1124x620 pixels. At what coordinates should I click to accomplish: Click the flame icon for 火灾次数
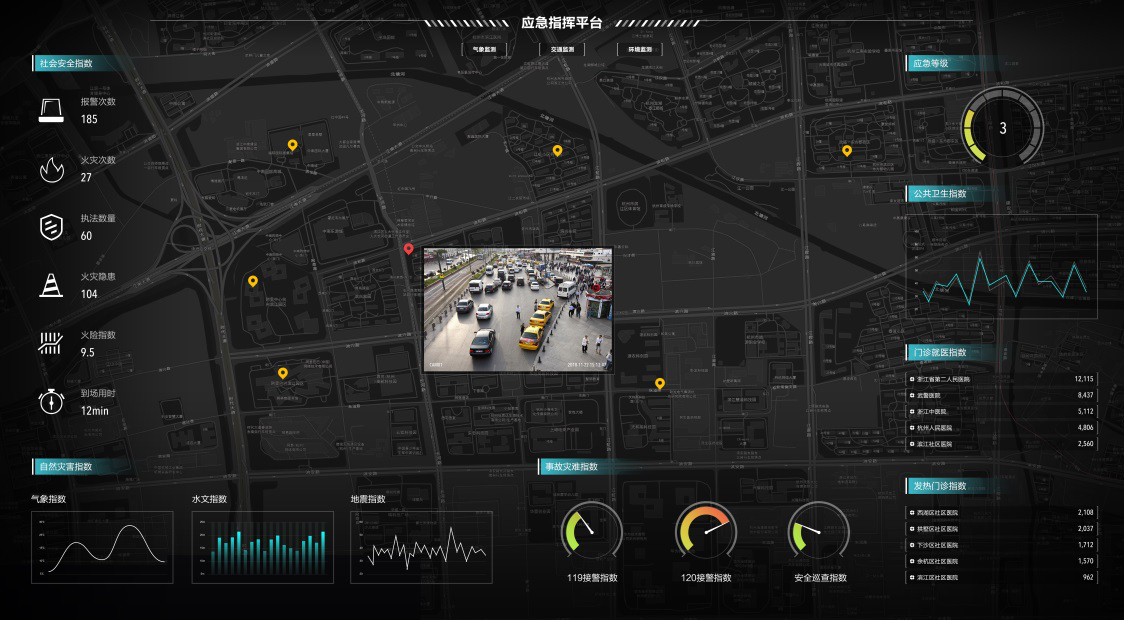coord(51,169)
